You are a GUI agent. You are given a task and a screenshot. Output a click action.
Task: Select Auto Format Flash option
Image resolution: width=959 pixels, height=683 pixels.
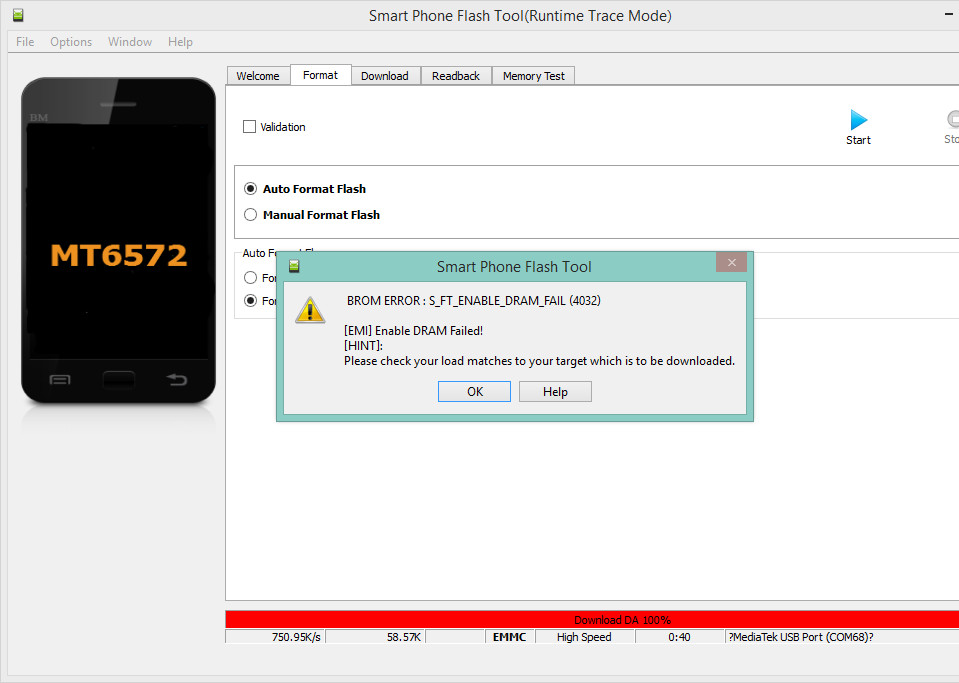pos(250,189)
